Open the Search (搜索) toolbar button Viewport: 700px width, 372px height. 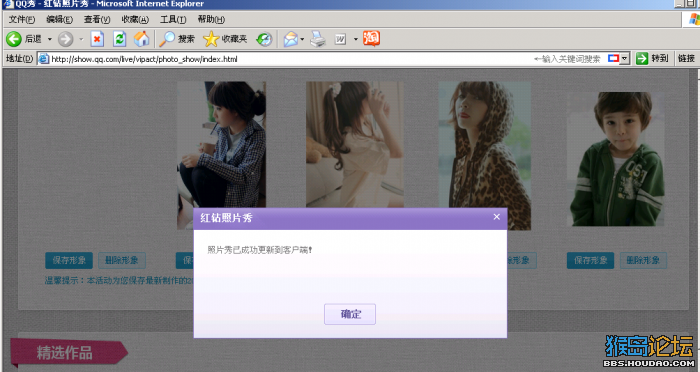pyautogui.click(x=177, y=39)
